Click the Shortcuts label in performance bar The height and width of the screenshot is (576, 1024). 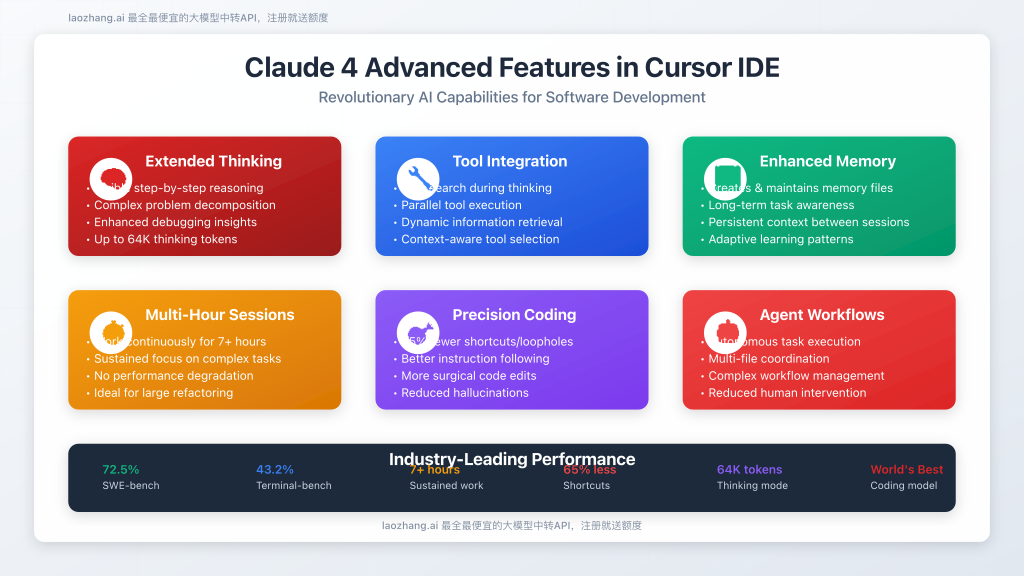[x=586, y=485]
